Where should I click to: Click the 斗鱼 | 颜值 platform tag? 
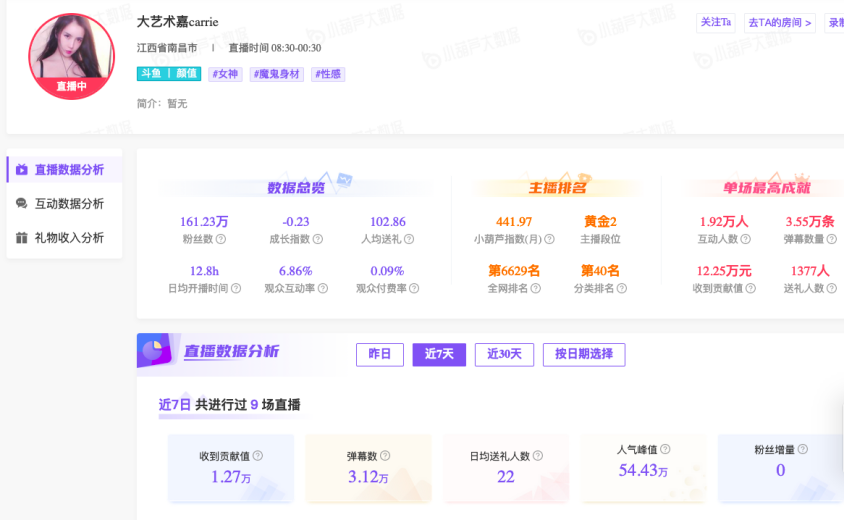pyautogui.click(x=169, y=74)
